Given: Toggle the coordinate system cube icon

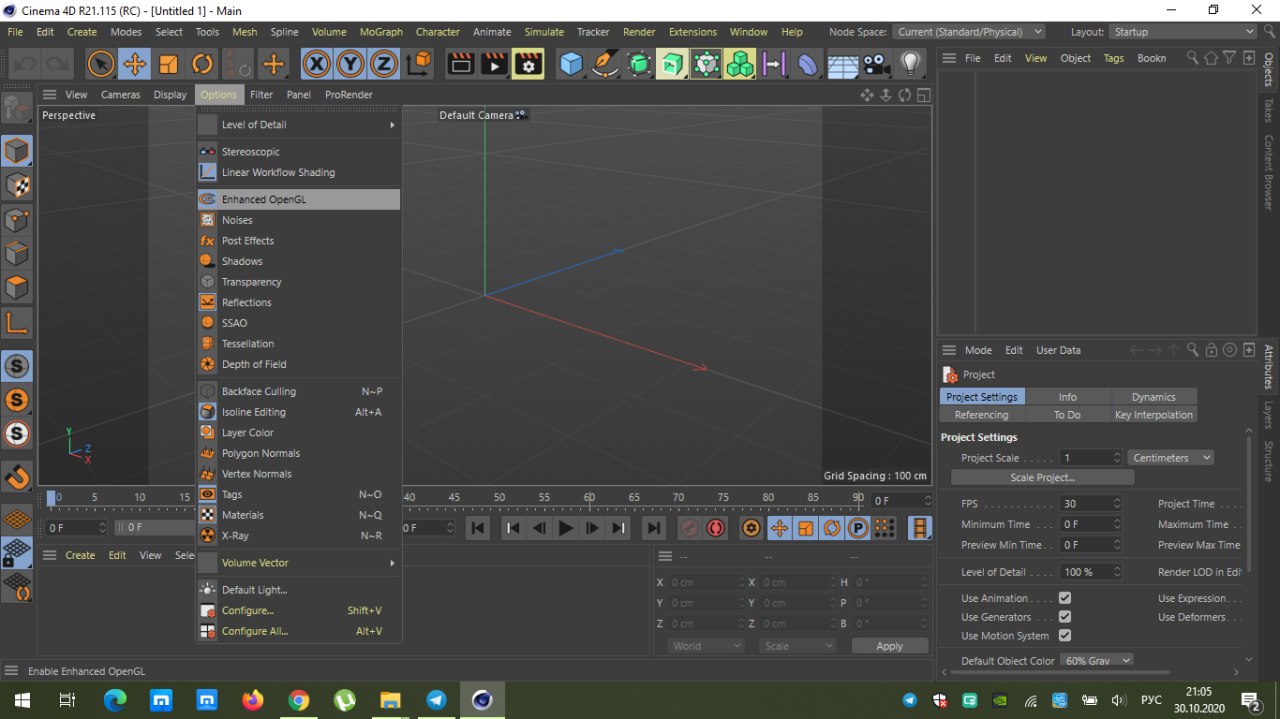Looking at the screenshot, I should tap(420, 65).
